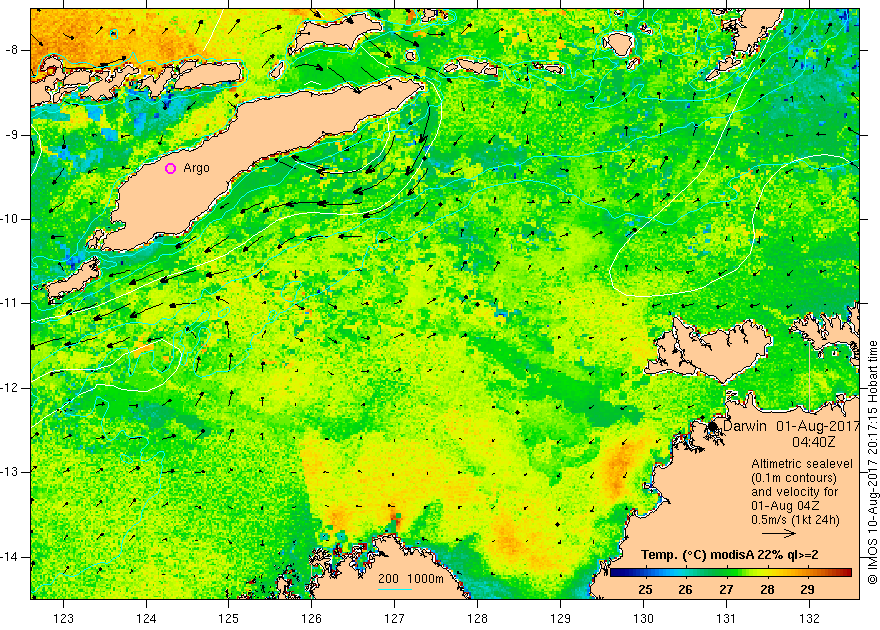Viewport: 880px width, 630px height.
Task: Select the 'Darwin' city label
Action: 745,426
